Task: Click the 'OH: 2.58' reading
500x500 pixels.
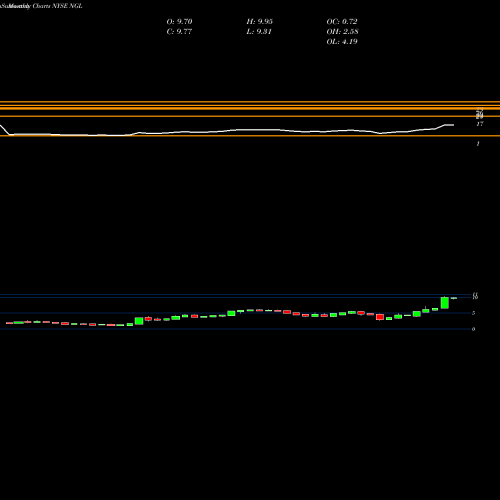Action: pos(342,32)
